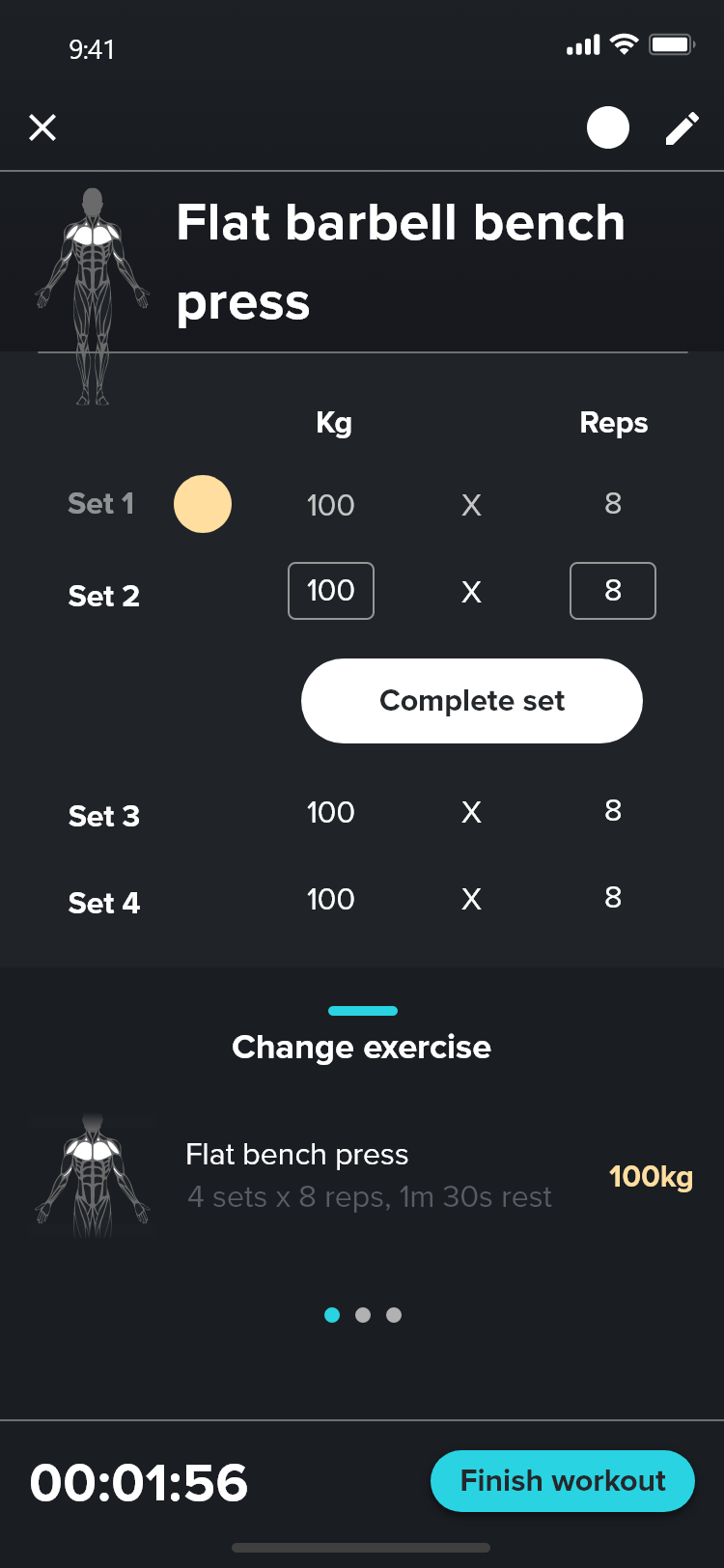This screenshot has height=1568, width=724.
Task: Select the Set 4 row label
Action: (x=104, y=903)
